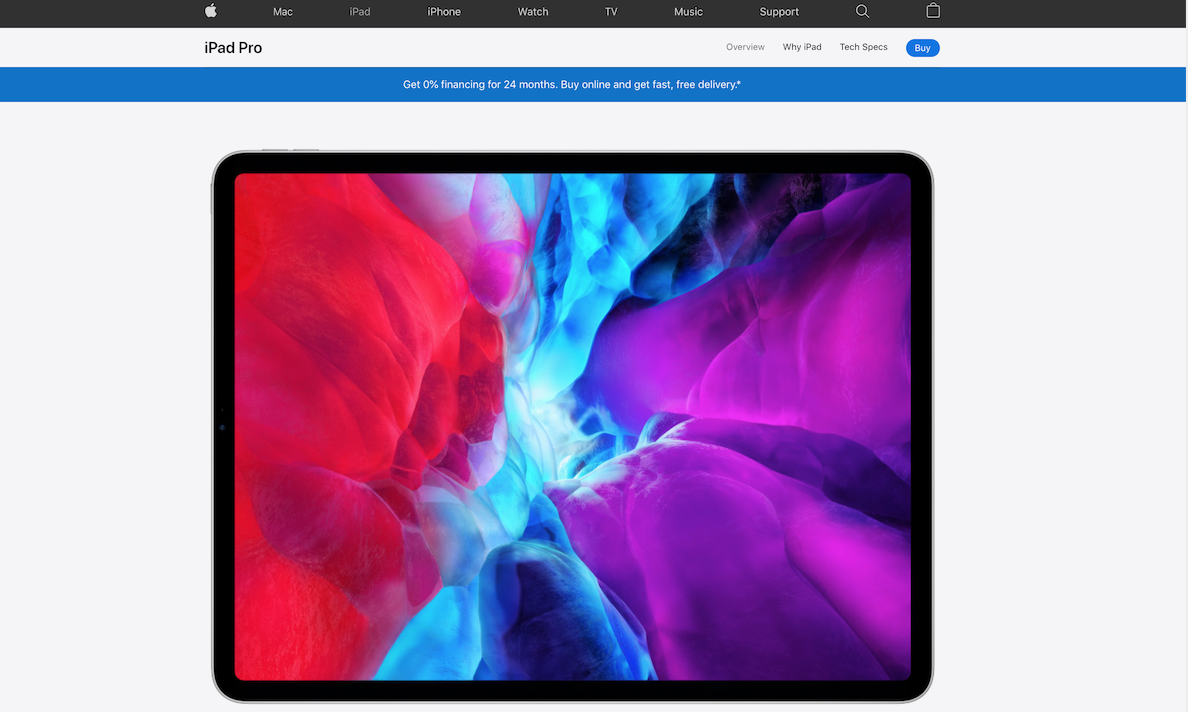The image size is (1188, 712).
Task: Open the Mac menu item
Action: pyautogui.click(x=283, y=12)
